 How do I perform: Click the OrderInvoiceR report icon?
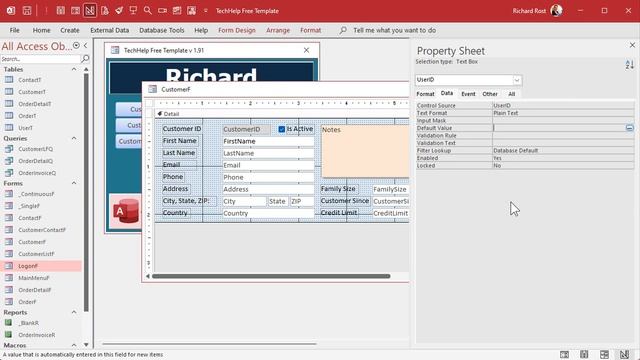9,335
